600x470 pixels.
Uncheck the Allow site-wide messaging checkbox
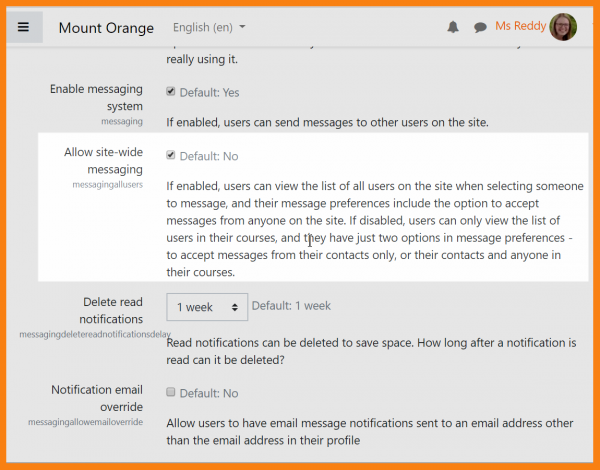pos(171,156)
